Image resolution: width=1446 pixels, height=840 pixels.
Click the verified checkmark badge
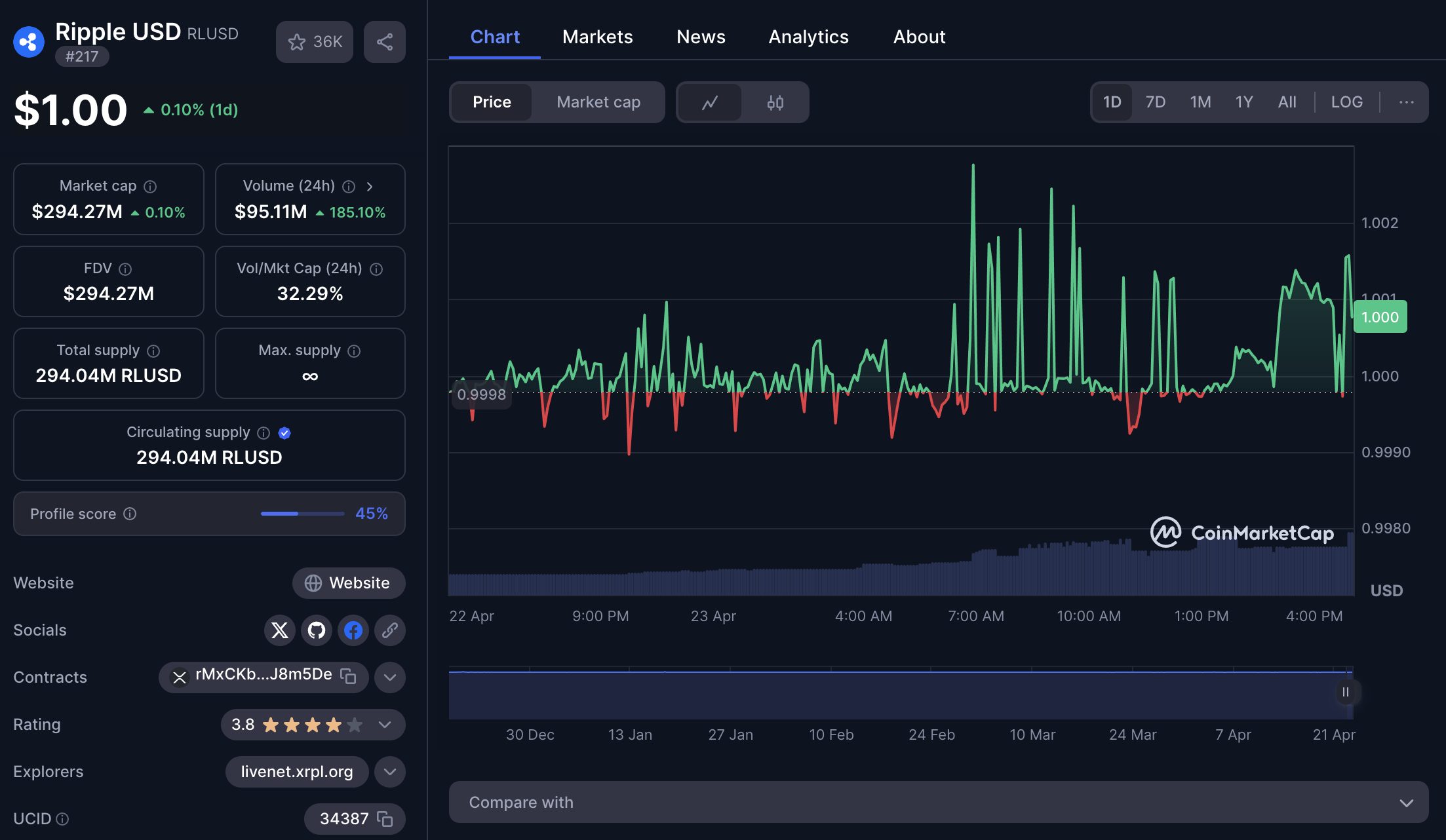tap(284, 433)
